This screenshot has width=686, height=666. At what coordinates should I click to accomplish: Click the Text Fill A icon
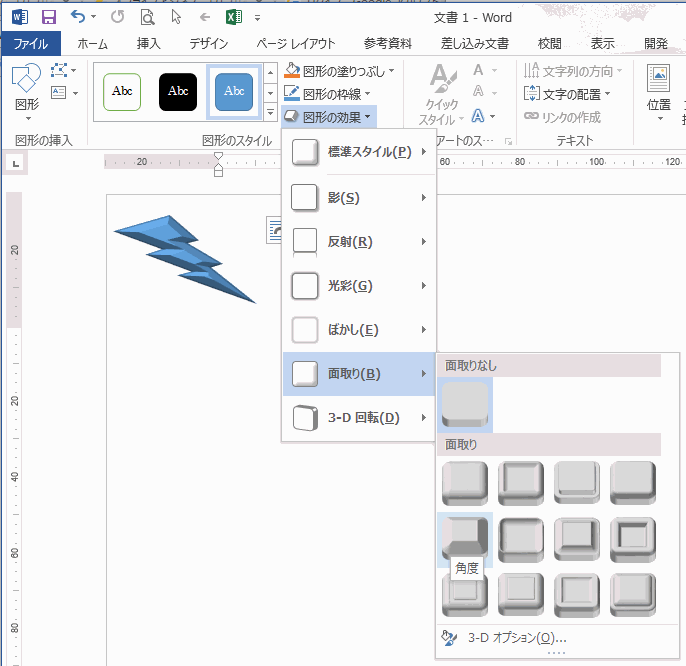pos(478,70)
